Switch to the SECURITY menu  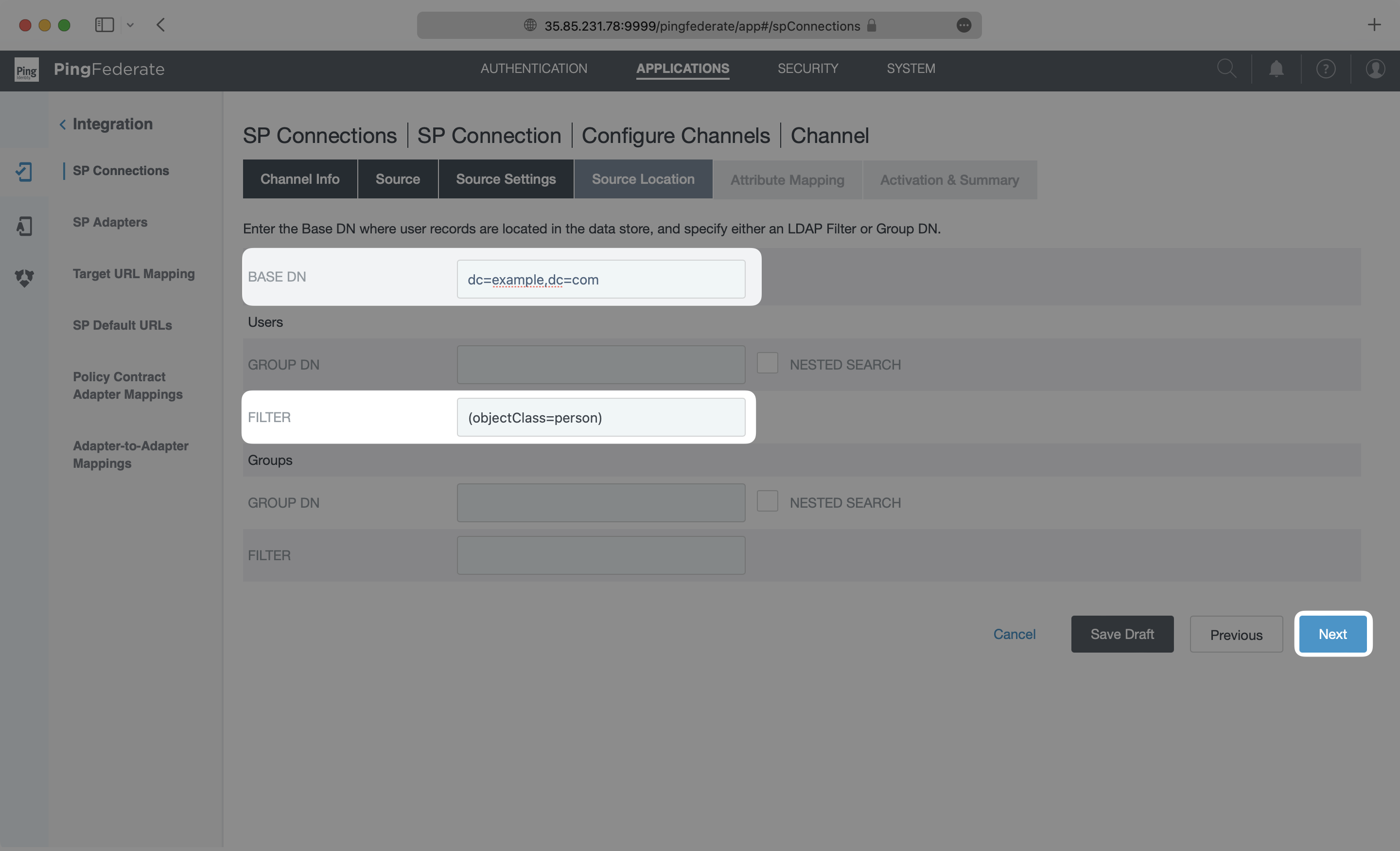tap(808, 68)
